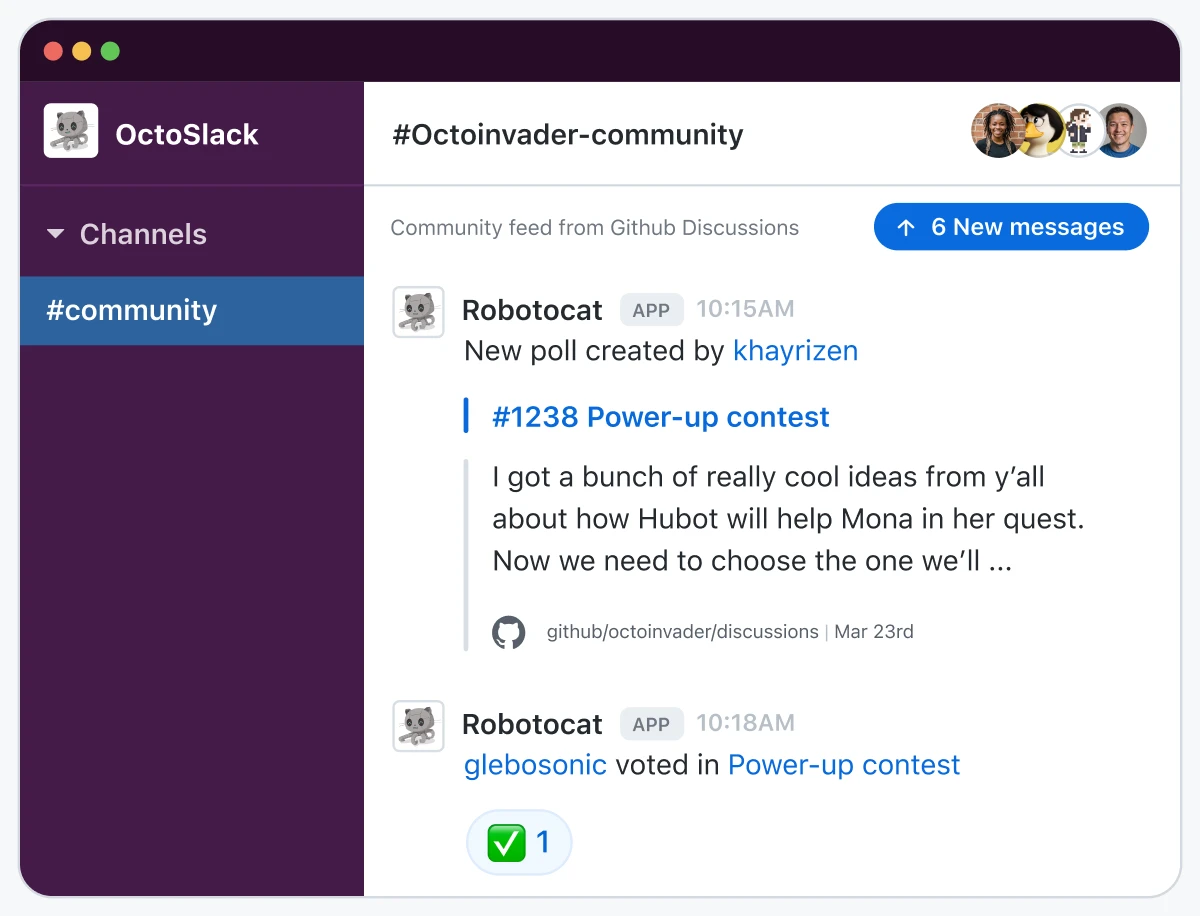The height and width of the screenshot is (916, 1200).
Task: Click the 6 New messages button
Action: tap(1010, 227)
